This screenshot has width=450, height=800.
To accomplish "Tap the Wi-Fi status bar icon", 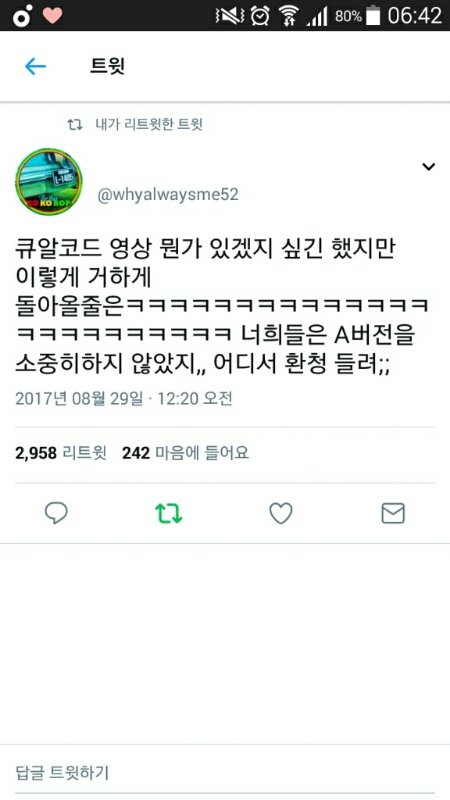I will (x=289, y=16).
